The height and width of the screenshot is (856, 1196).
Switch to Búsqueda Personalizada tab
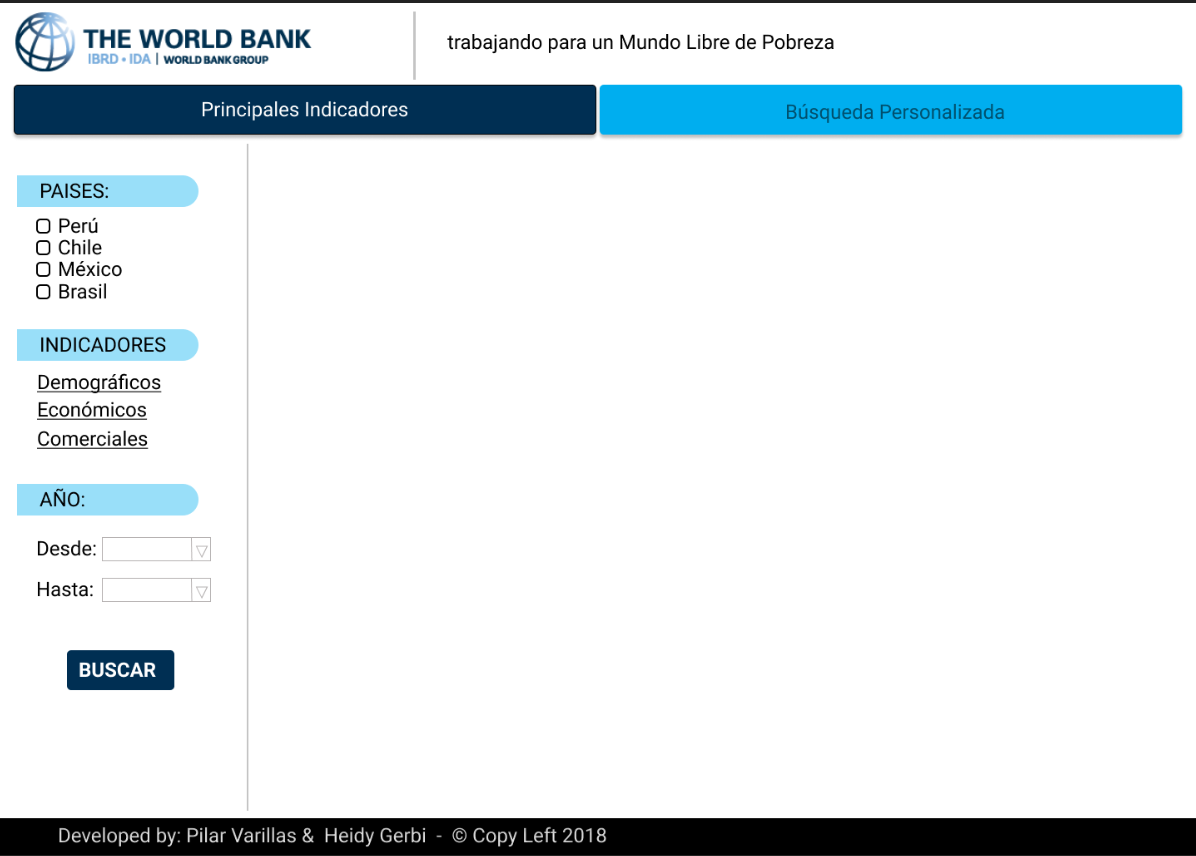click(x=891, y=111)
